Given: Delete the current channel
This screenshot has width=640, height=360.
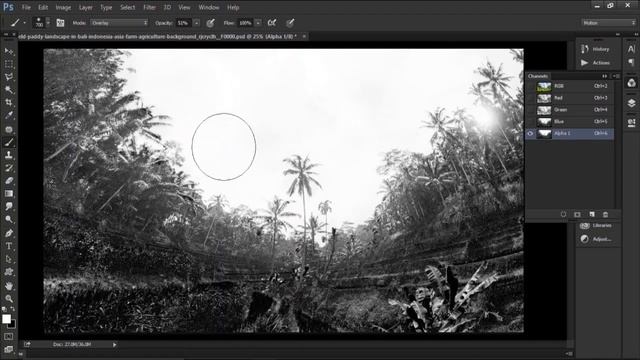Looking at the screenshot, I should [605, 214].
